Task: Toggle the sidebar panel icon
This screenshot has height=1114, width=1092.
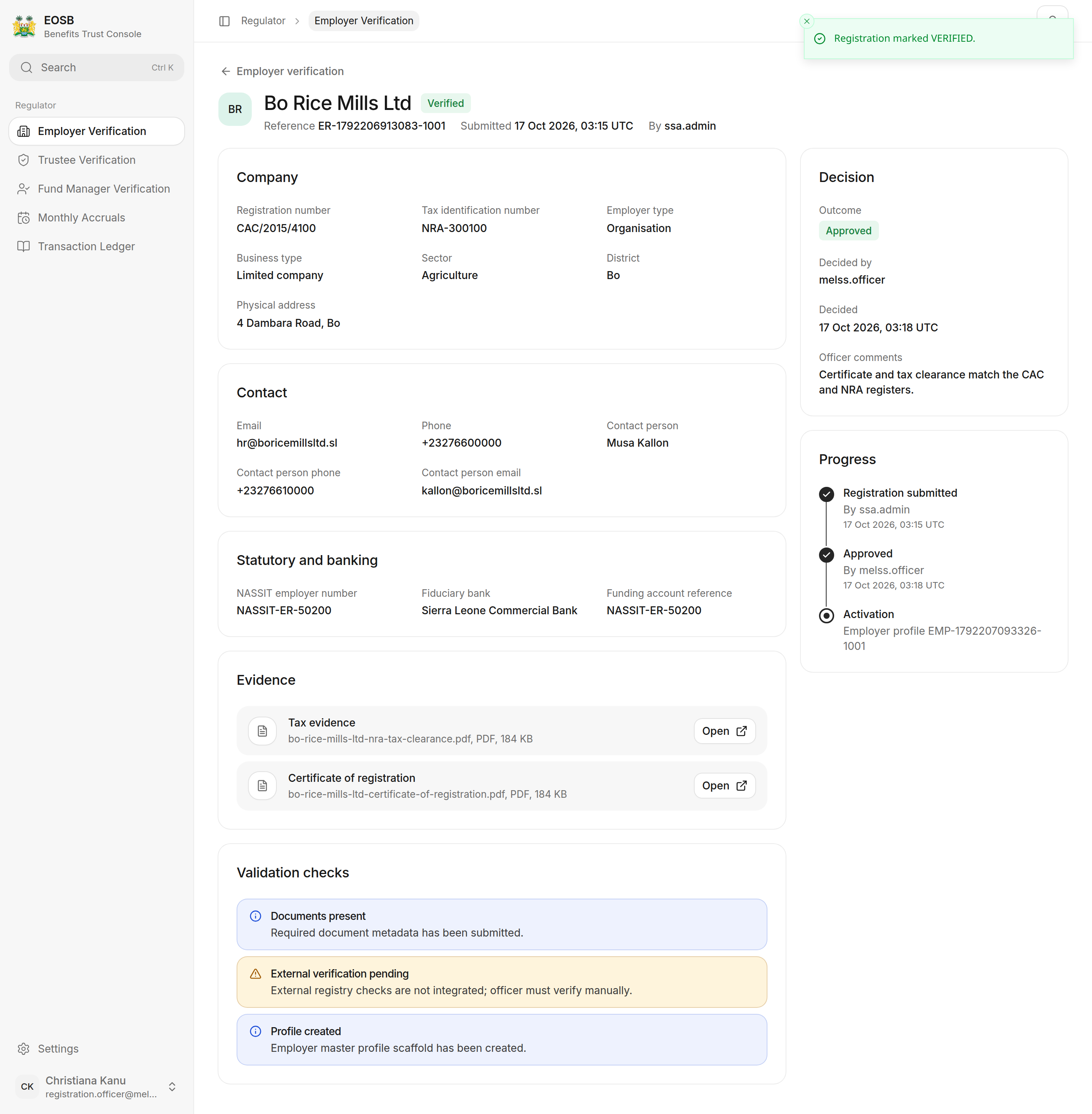Action: 224,21
